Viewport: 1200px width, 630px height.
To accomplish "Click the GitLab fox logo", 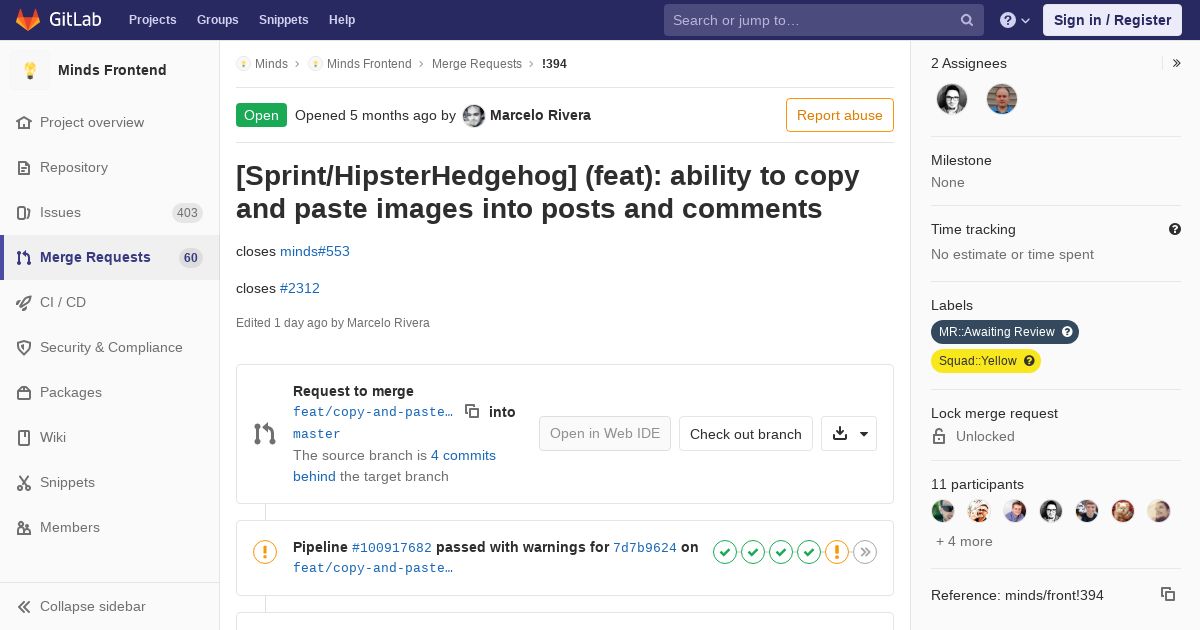I will pyautogui.click(x=28, y=20).
